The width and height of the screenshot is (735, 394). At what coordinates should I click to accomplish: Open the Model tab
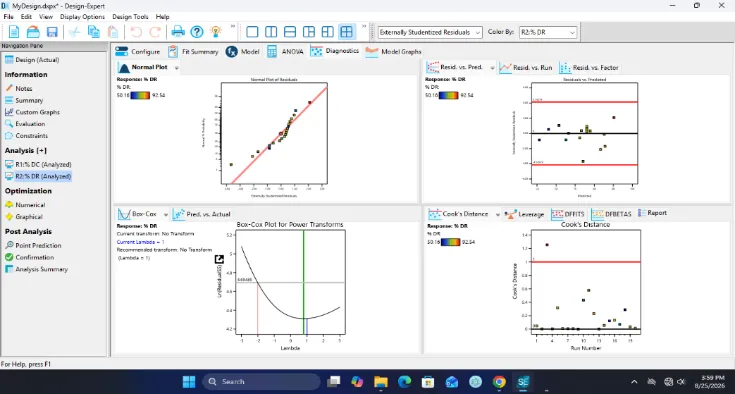[x=242, y=52]
